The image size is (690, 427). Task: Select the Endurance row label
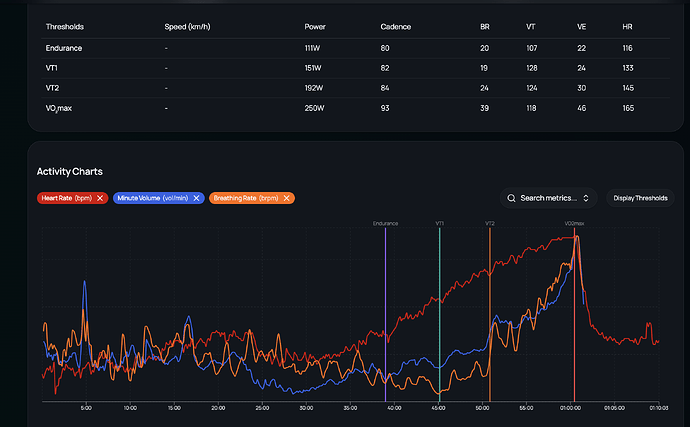(x=64, y=48)
